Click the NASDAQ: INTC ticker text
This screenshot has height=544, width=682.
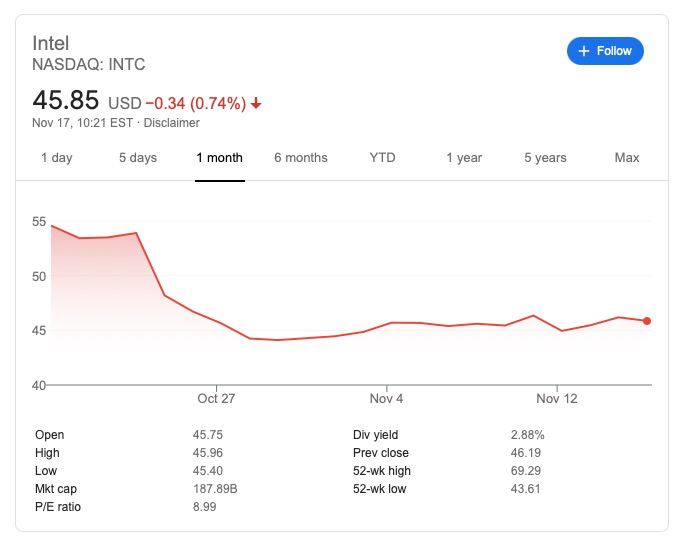pyautogui.click(x=89, y=64)
